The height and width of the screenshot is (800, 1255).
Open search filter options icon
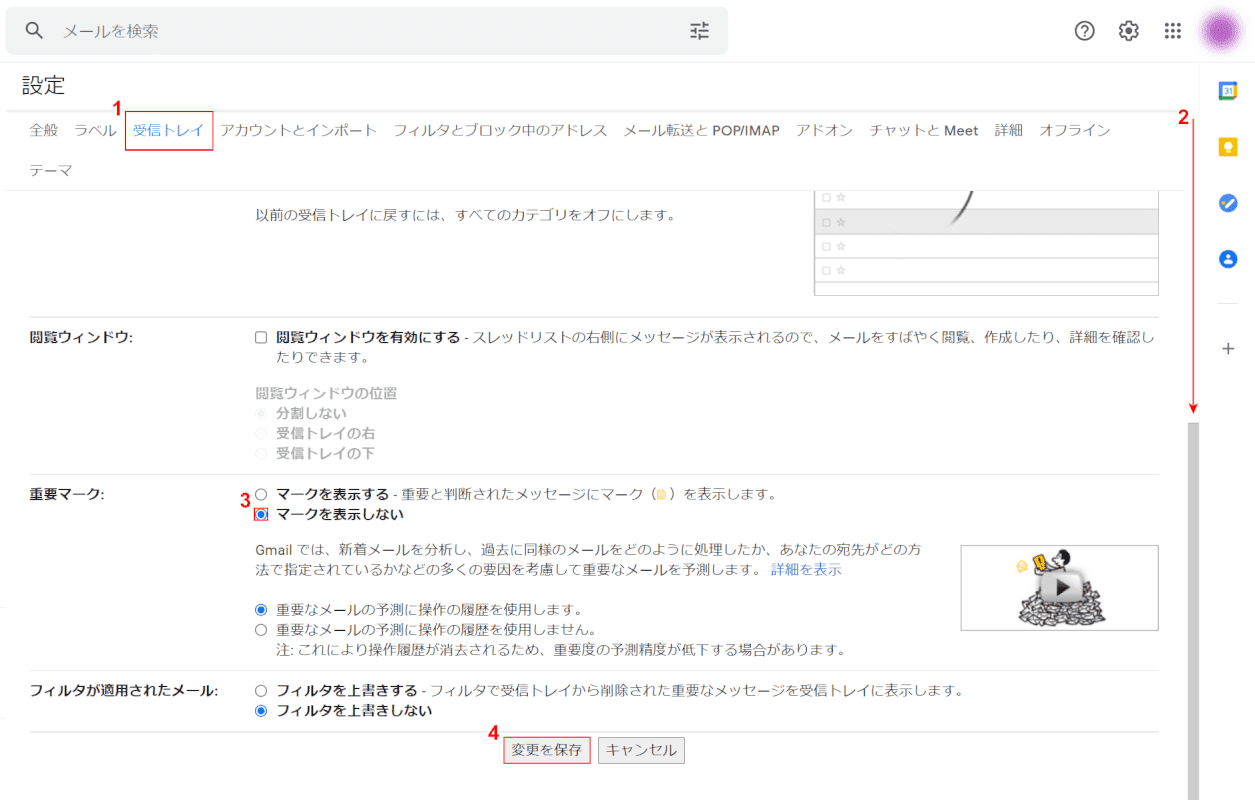point(700,31)
